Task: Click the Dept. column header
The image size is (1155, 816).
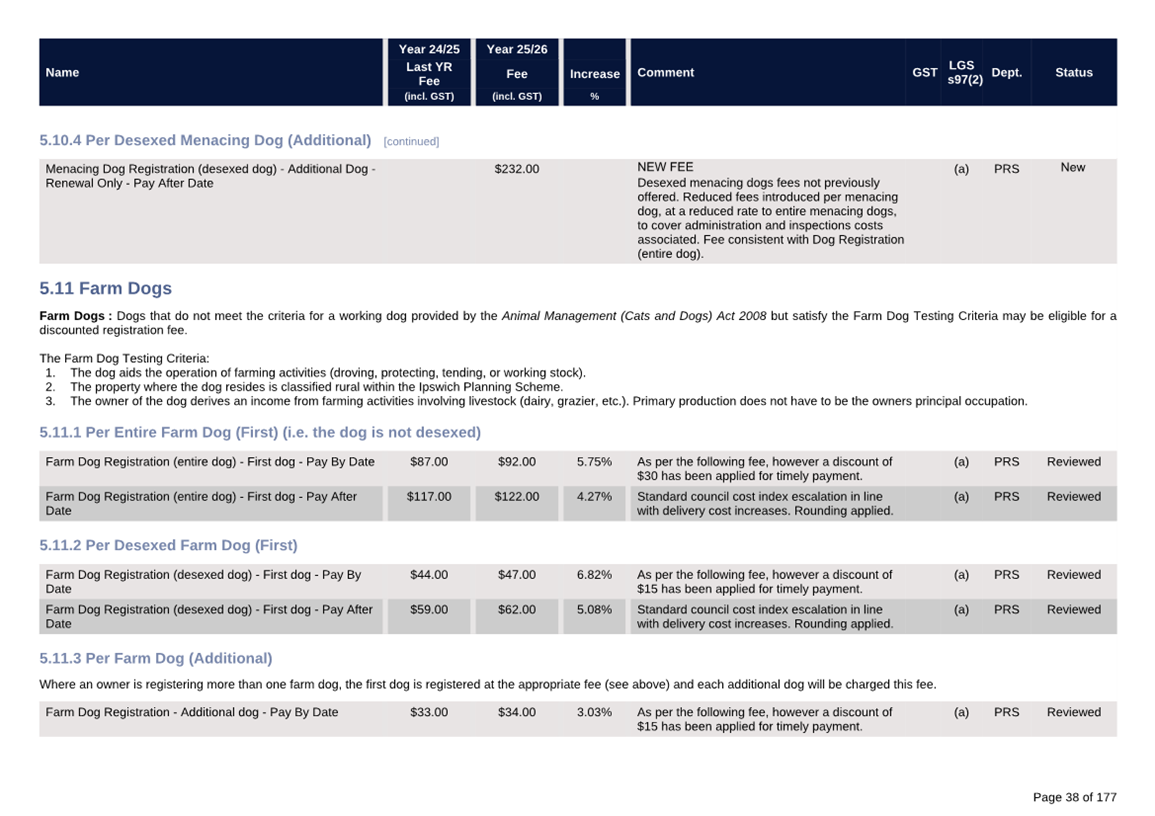Action: (1006, 72)
